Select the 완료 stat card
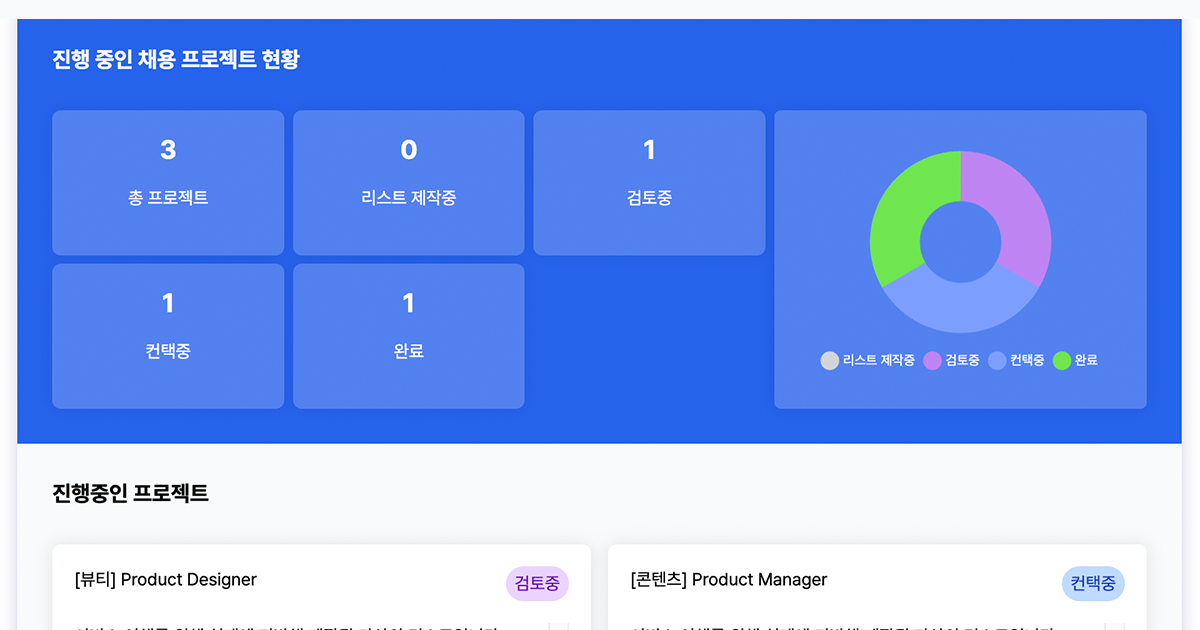The height and width of the screenshot is (630, 1200). 408,336
